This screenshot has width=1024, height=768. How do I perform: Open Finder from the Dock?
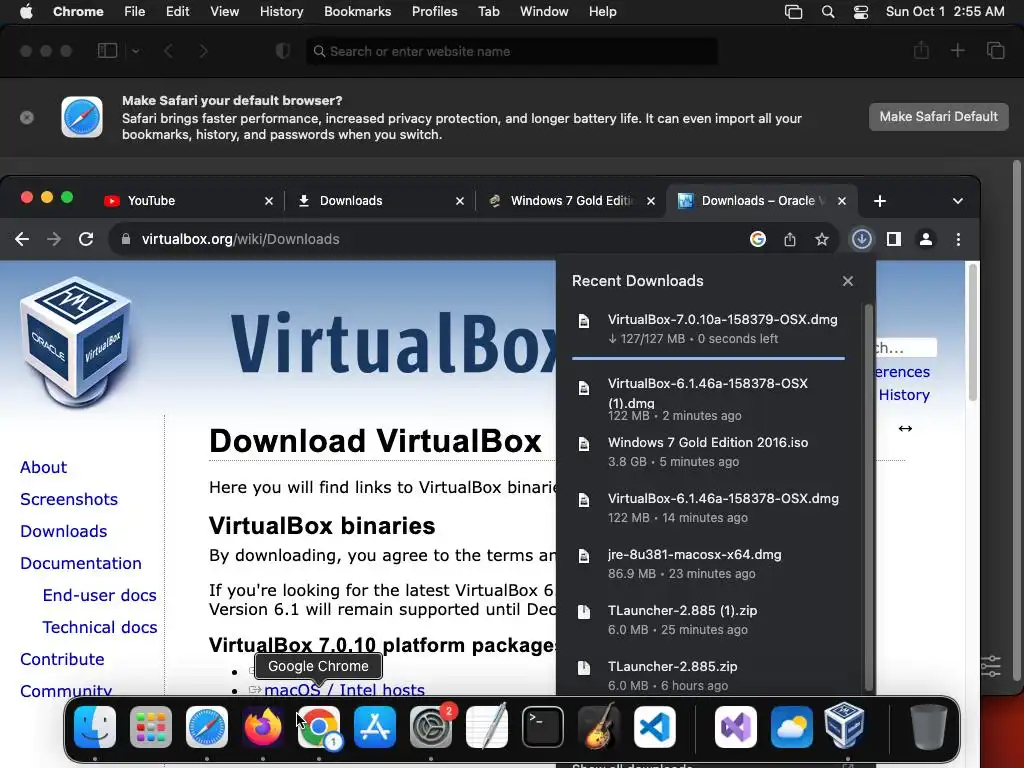coord(95,727)
